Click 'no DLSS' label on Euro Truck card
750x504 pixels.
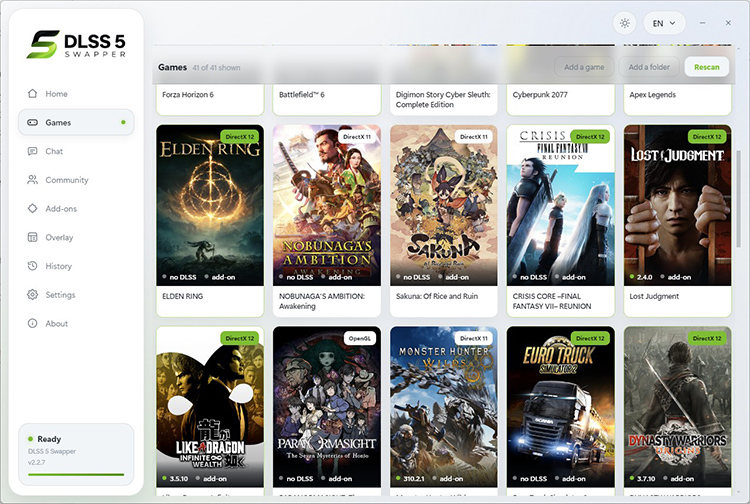533,479
